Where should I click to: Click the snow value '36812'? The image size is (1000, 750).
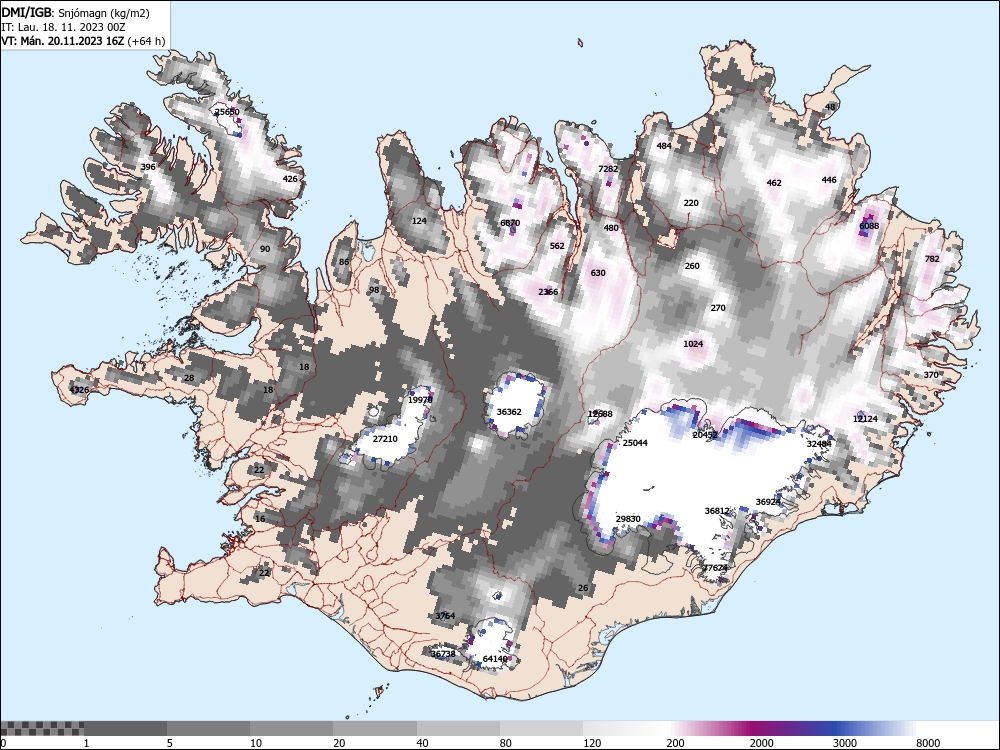point(717,511)
